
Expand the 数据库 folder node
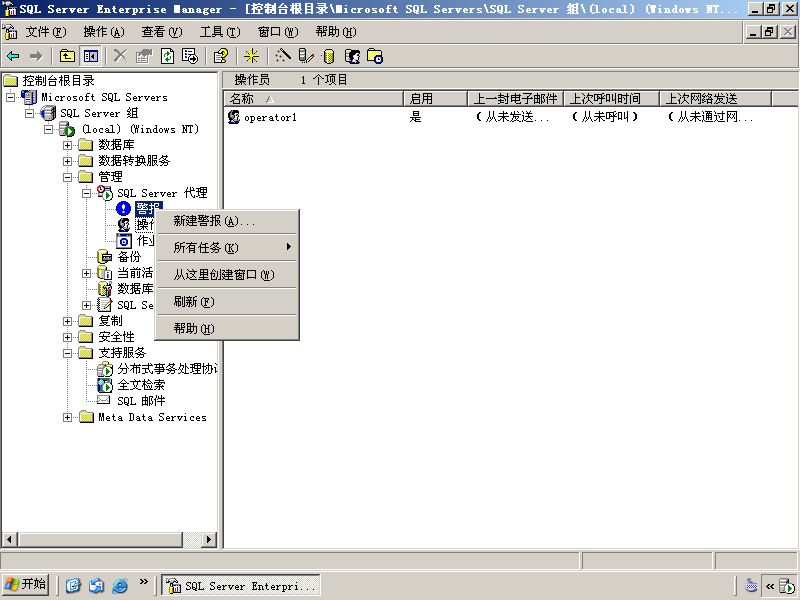click(67, 145)
